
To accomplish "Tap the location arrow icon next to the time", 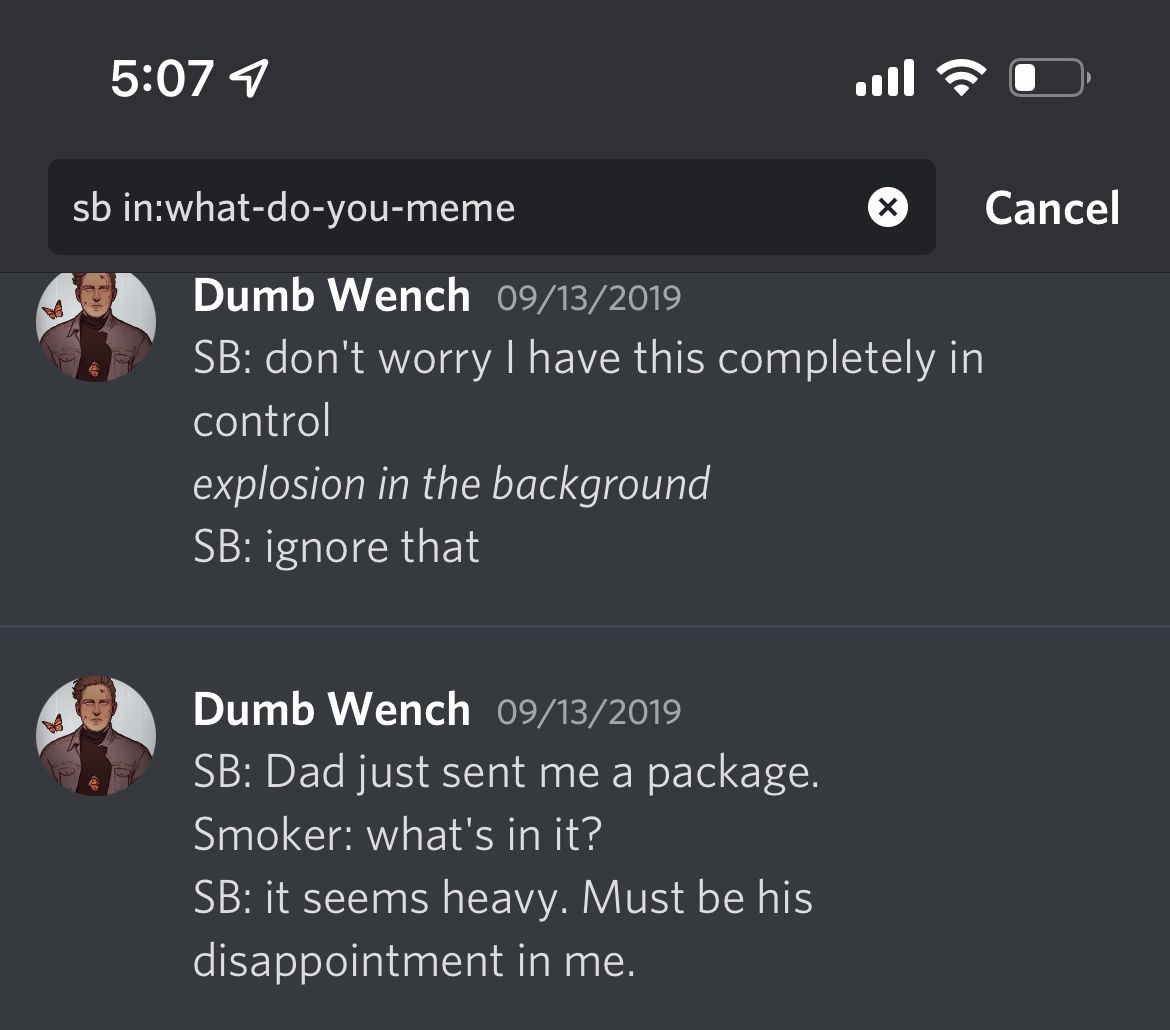I will [249, 78].
